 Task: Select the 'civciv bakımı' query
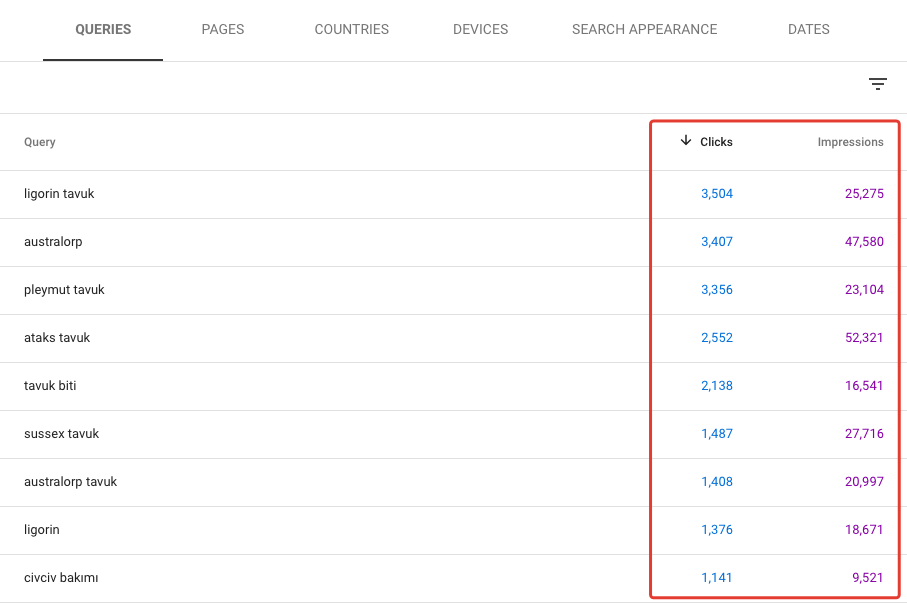click(x=61, y=578)
